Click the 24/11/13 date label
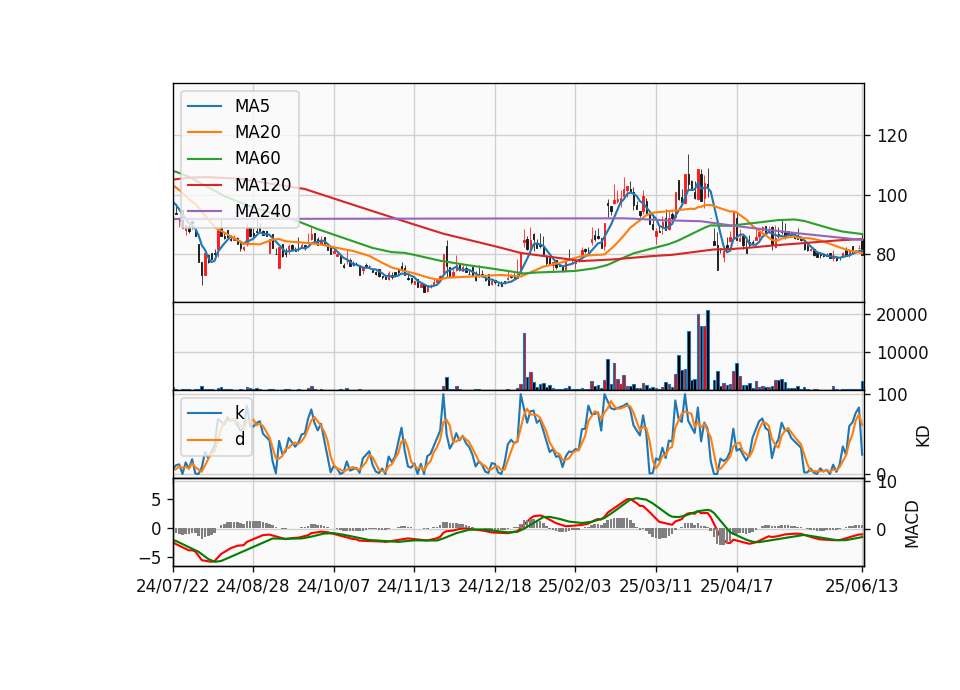This screenshot has height=690, width=960. (414, 586)
